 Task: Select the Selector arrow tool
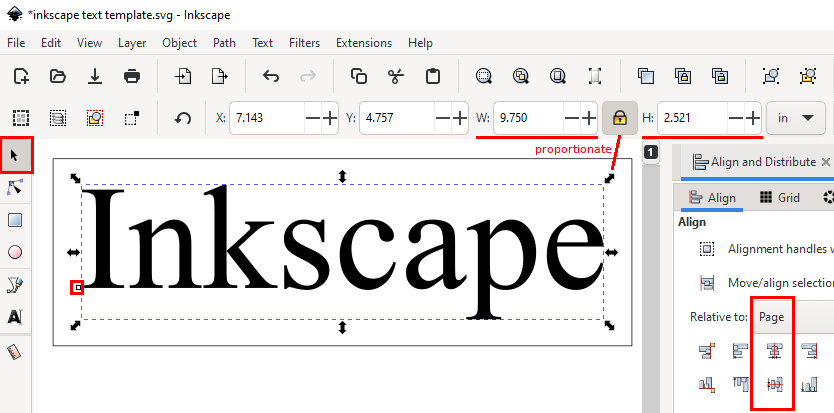(x=15, y=155)
